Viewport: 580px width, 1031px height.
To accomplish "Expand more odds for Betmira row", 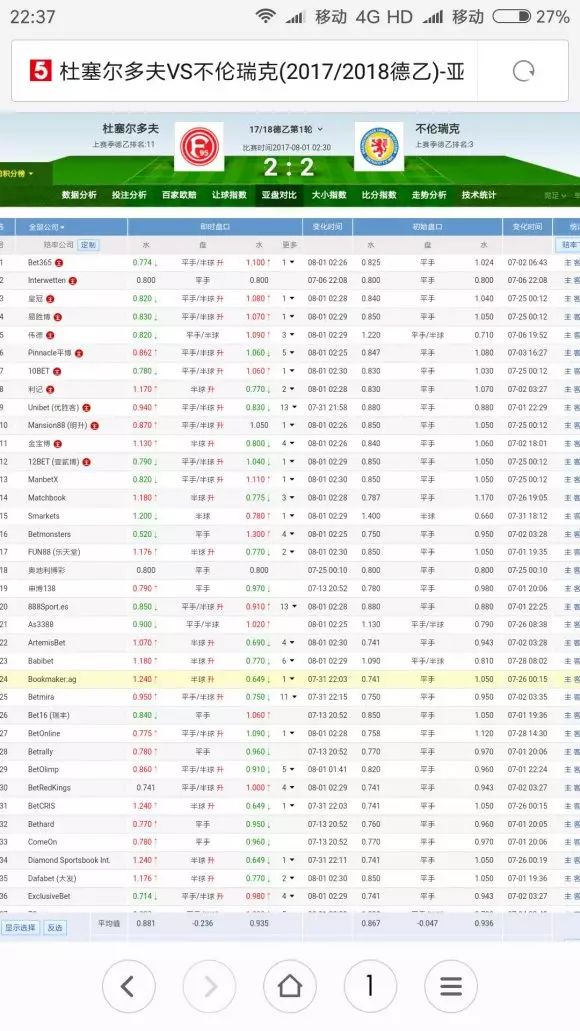I will 288,697.
